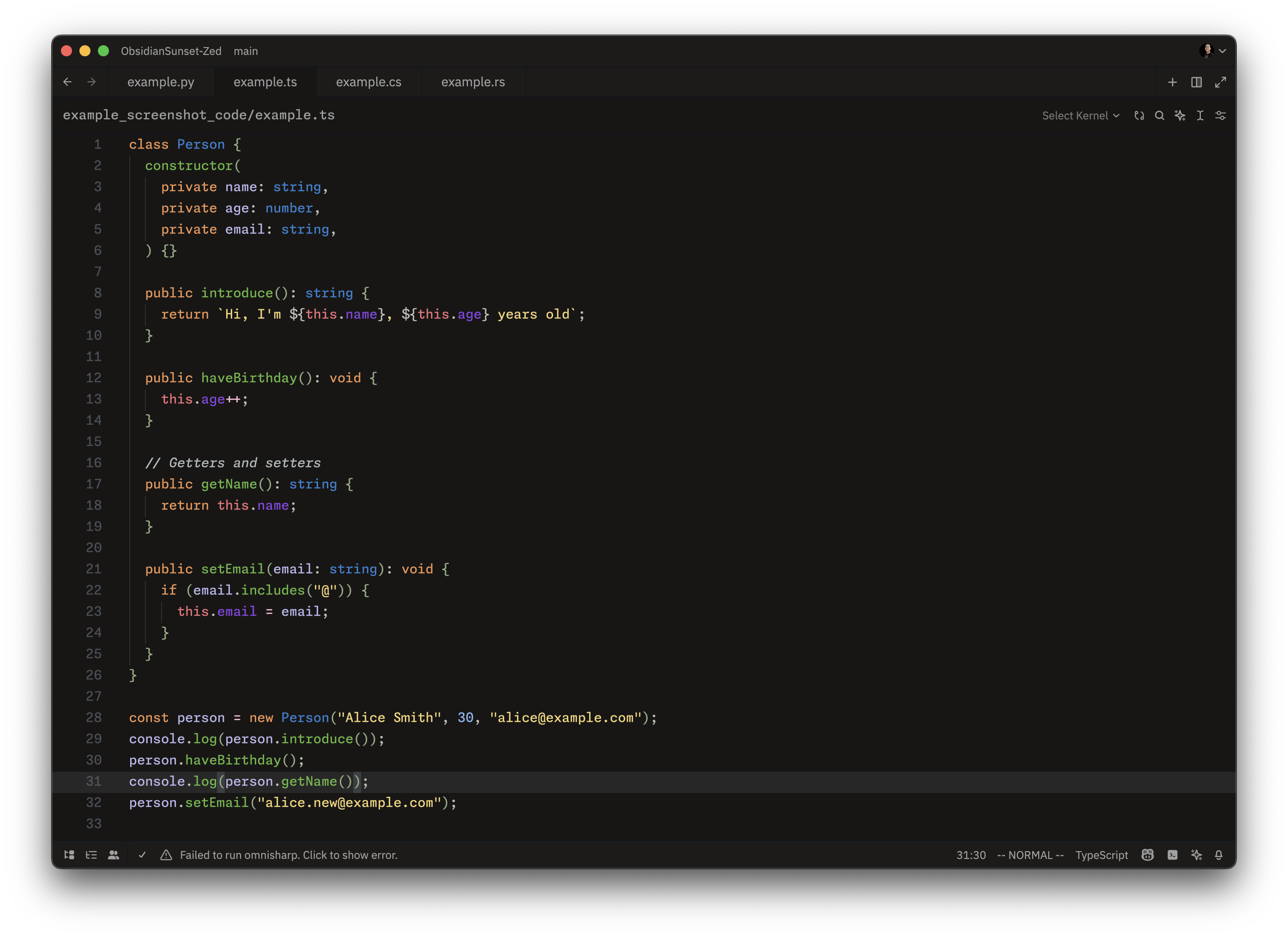Switch to the example.py tab
This screenshot has width=1288, height=937.
coord(161,82)
